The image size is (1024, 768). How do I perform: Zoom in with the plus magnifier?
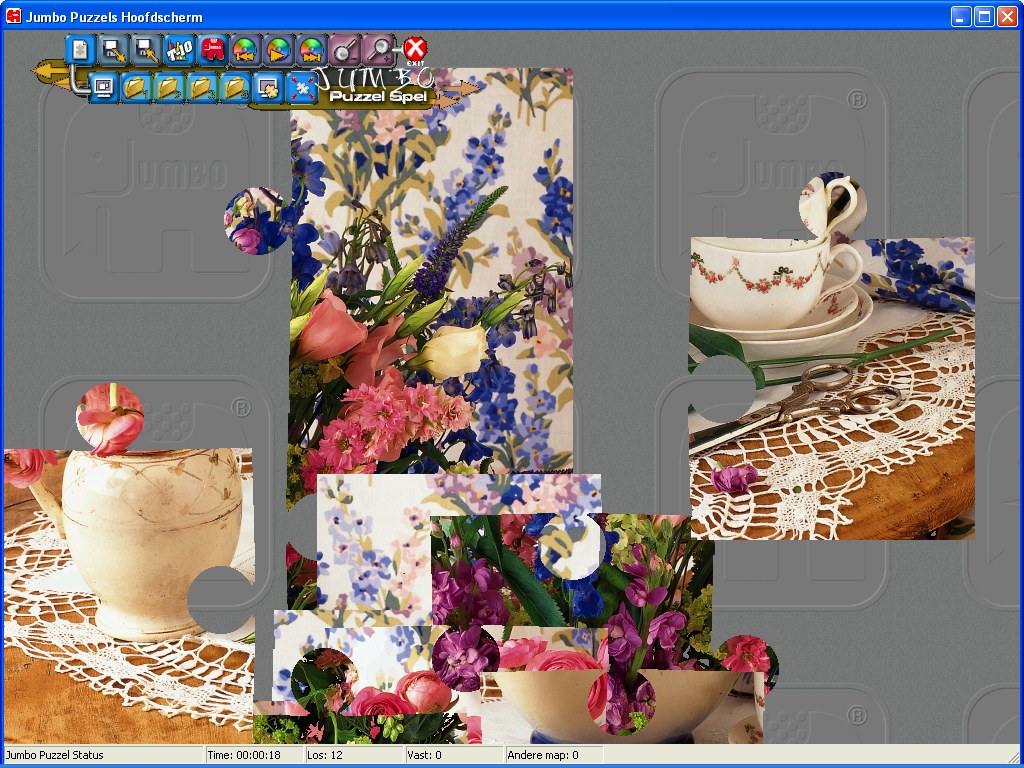point(378,48)
